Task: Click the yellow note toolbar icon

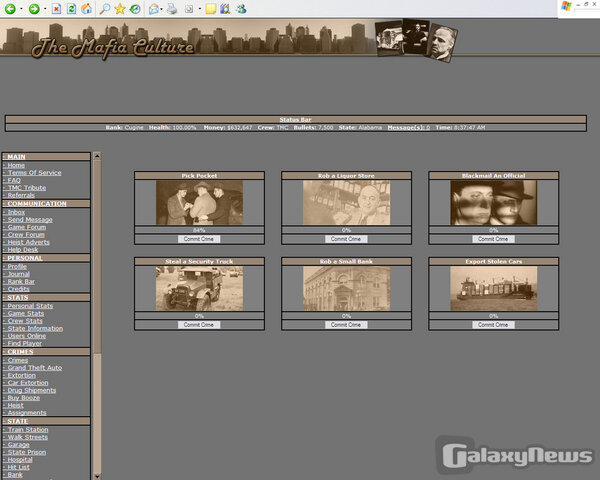Action: 210,9
